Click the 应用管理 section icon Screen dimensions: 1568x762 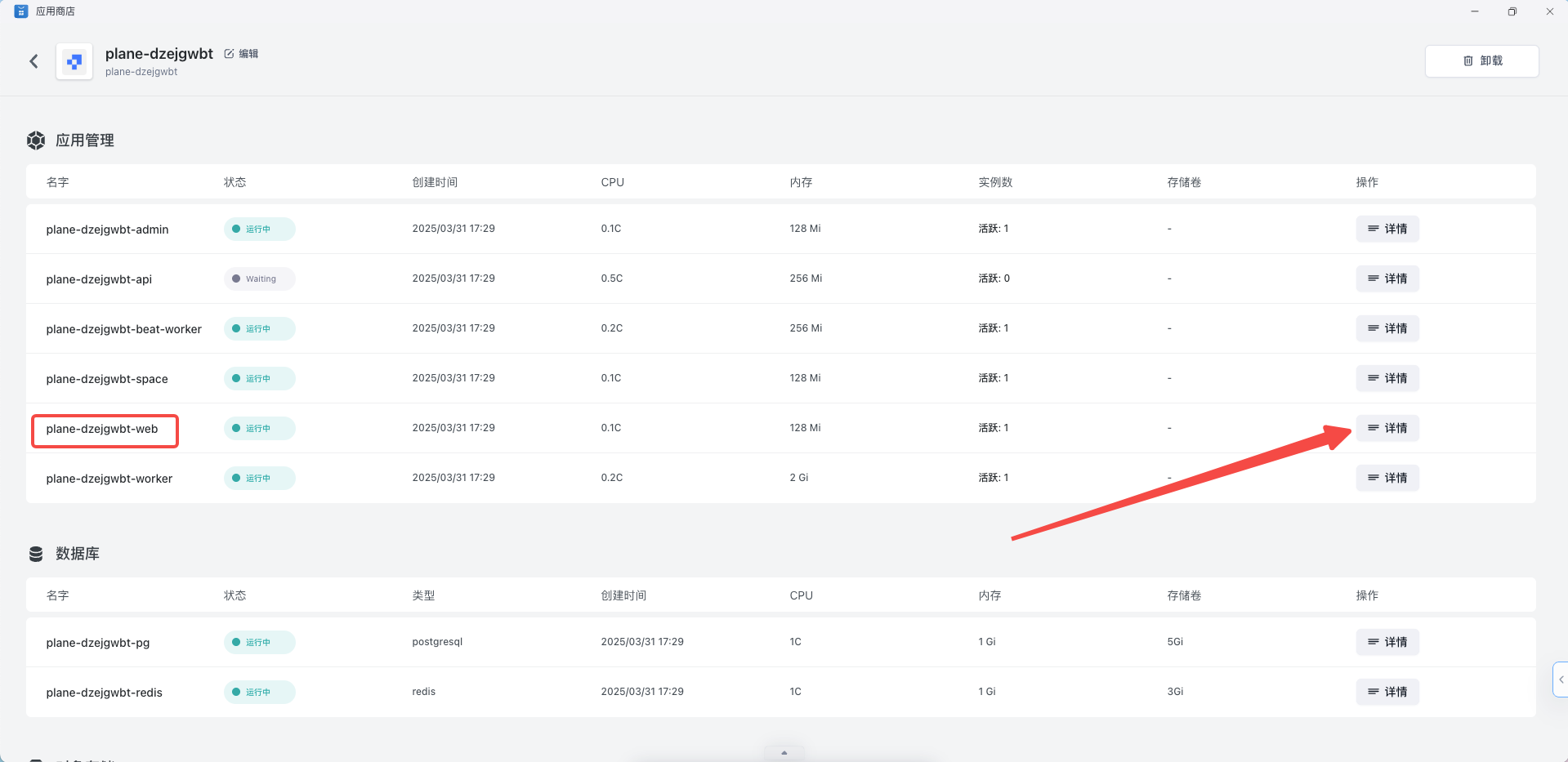(36, 140)
